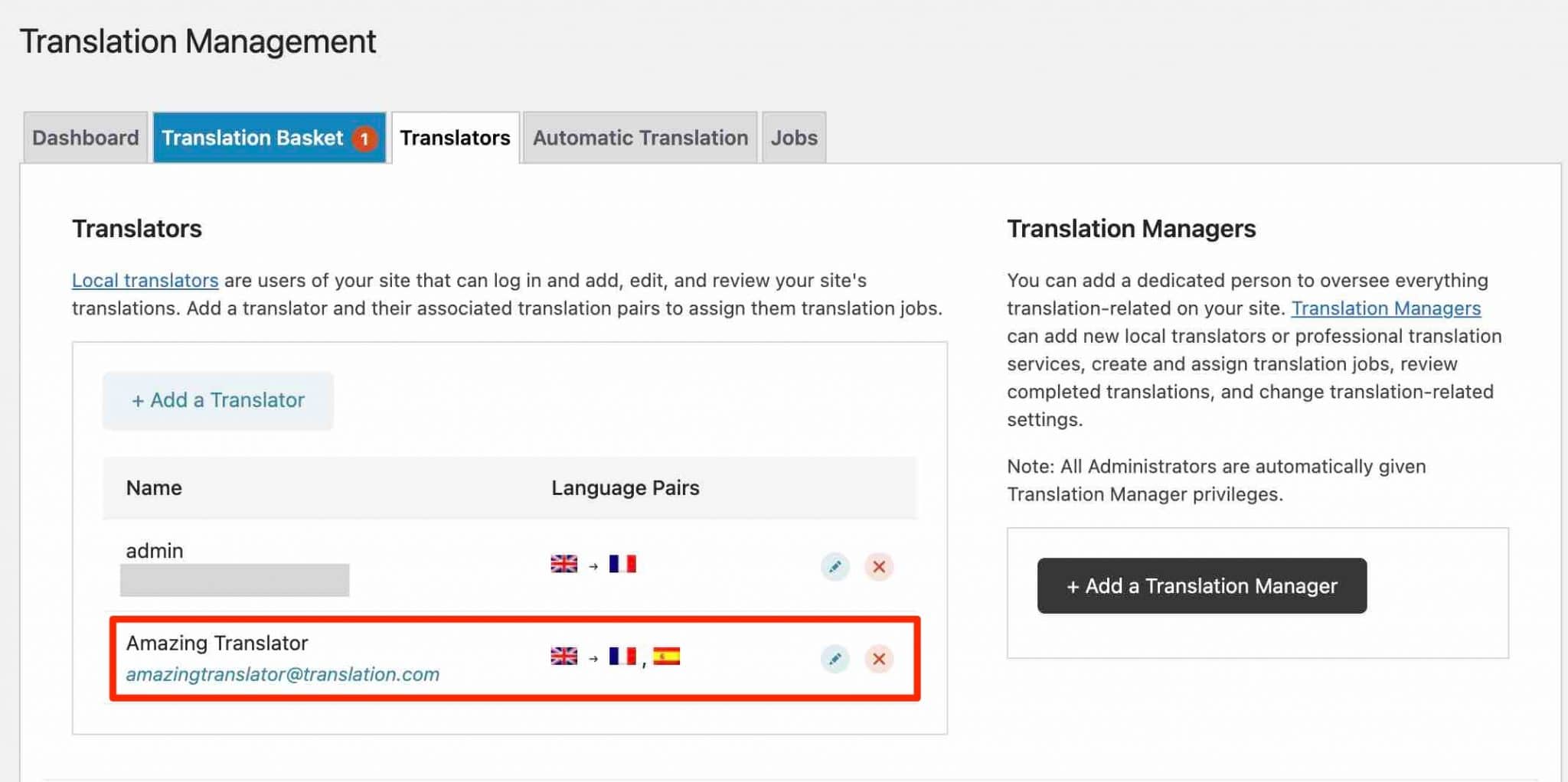Click the Translation Basket count badge
This screenshot has height=782, width=1568.
click(365, 138)
